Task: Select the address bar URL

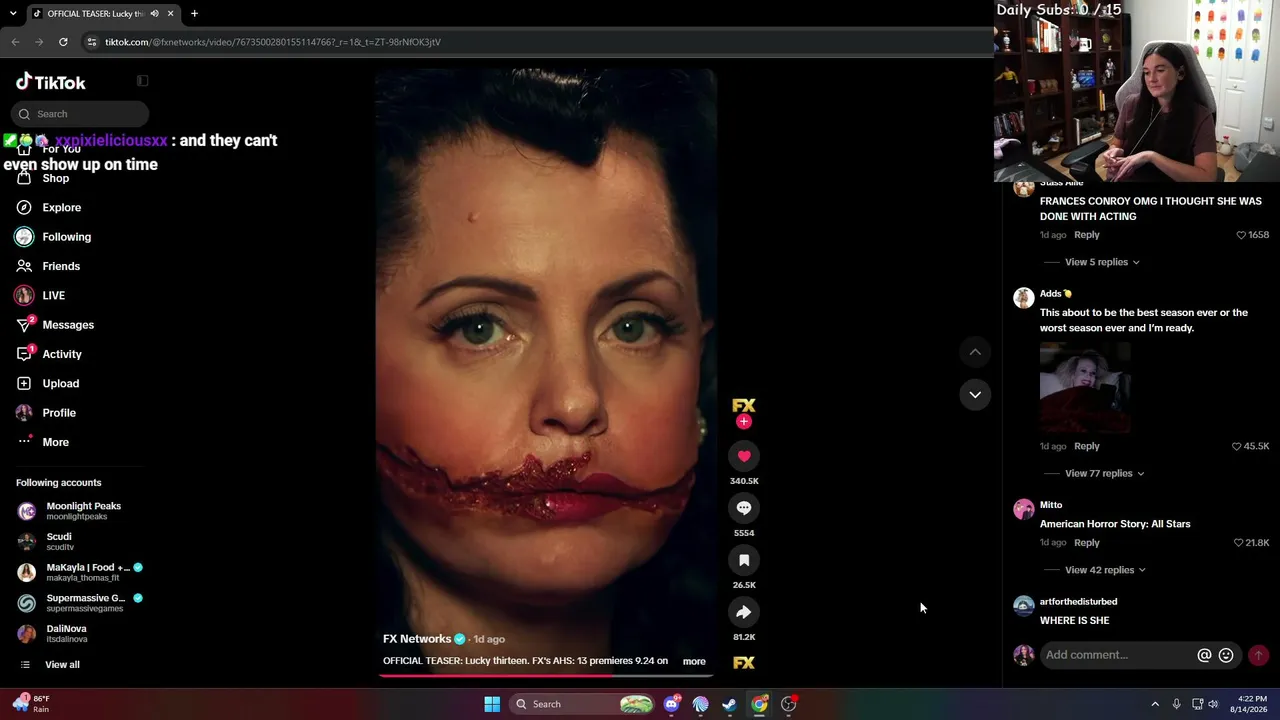Action: [x=273, y=42]
